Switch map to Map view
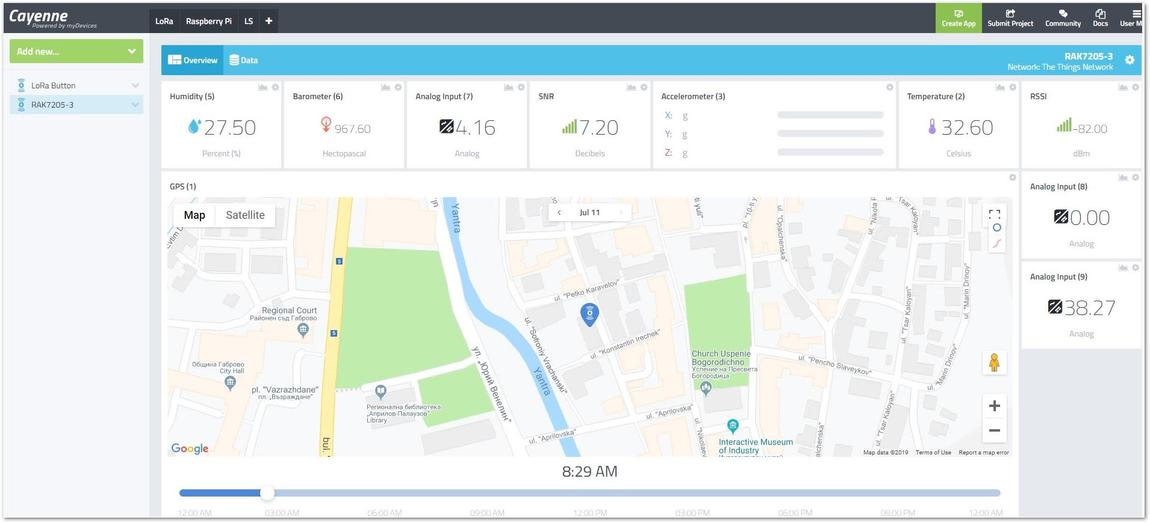The width and height of the screenshot is (1150, 523). 194,215
